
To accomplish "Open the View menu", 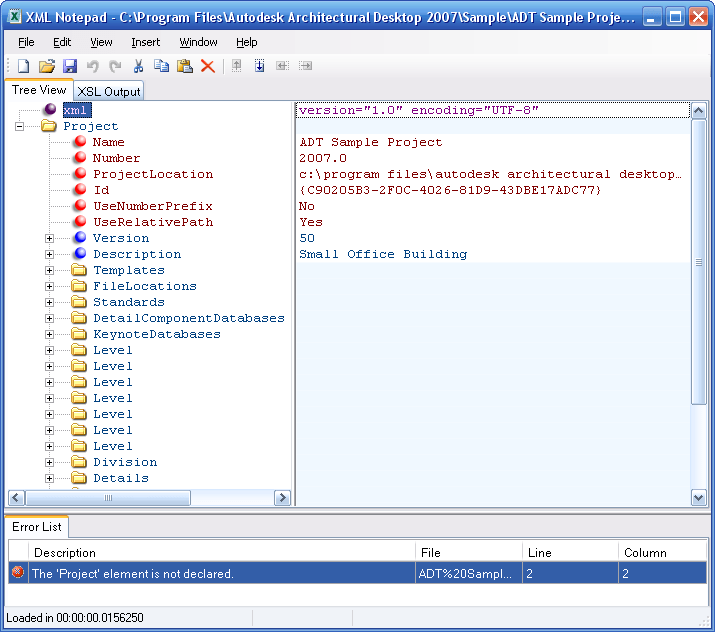I will [x=101, y=42].
